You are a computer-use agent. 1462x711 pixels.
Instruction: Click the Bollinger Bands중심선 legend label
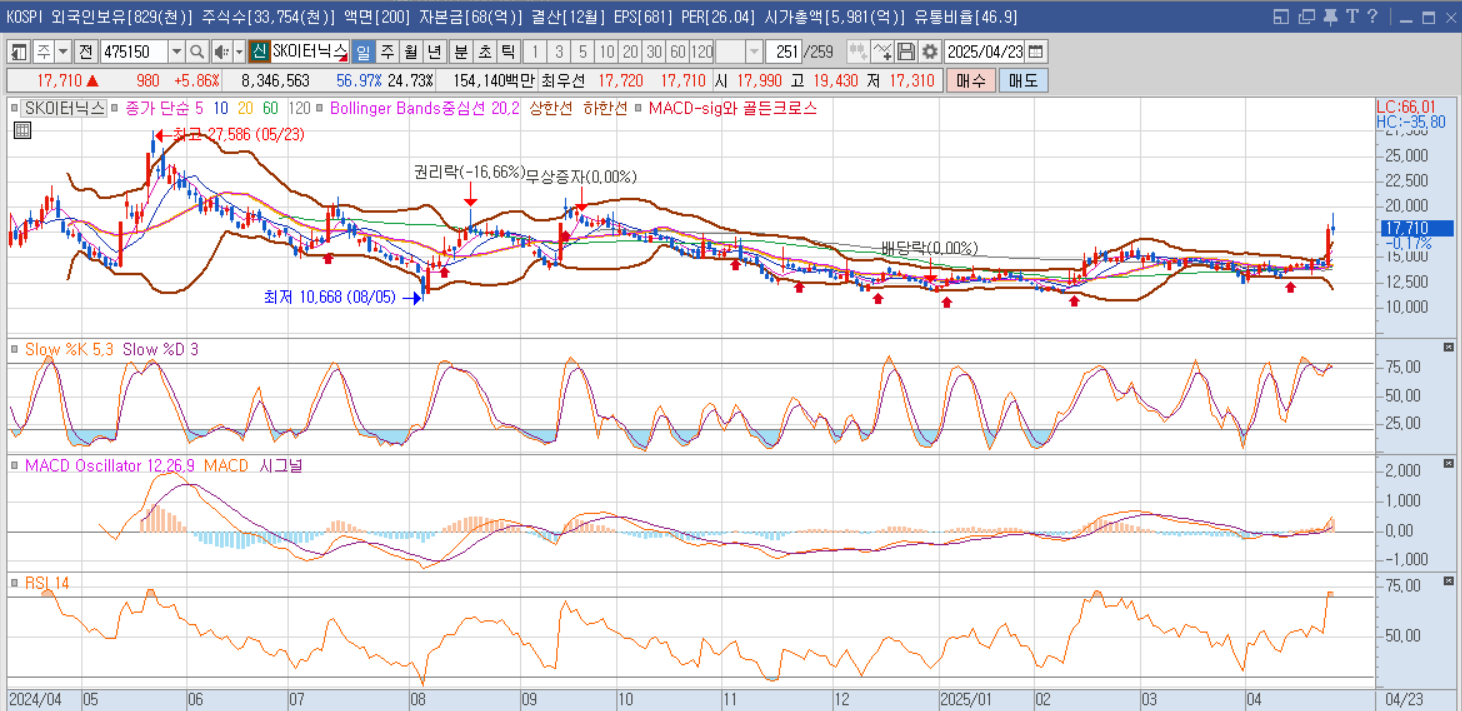(x=423, y=108)
